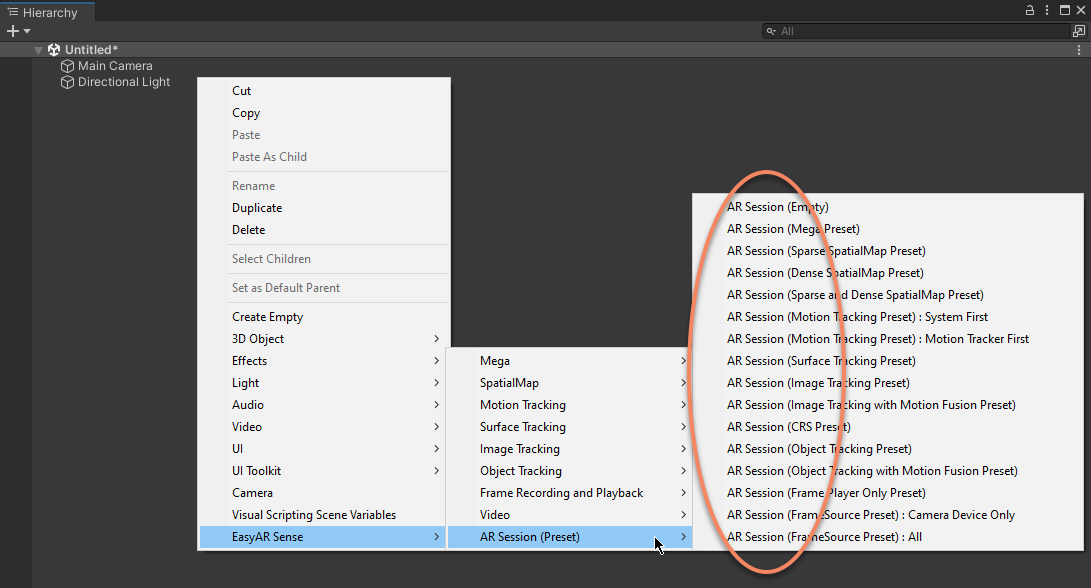Select Create Empty from context menu

[267, 317]
